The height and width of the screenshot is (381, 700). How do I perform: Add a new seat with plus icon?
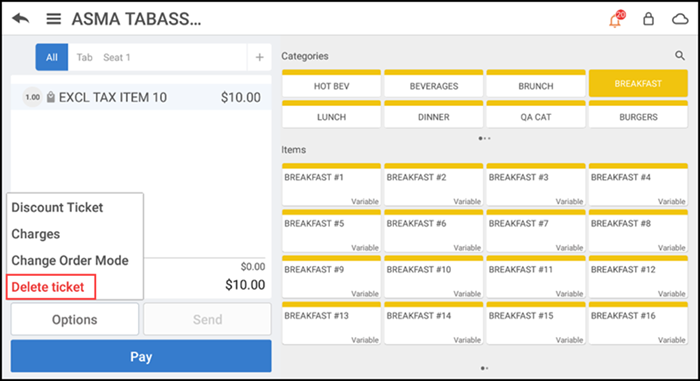(x=259, y=57)
